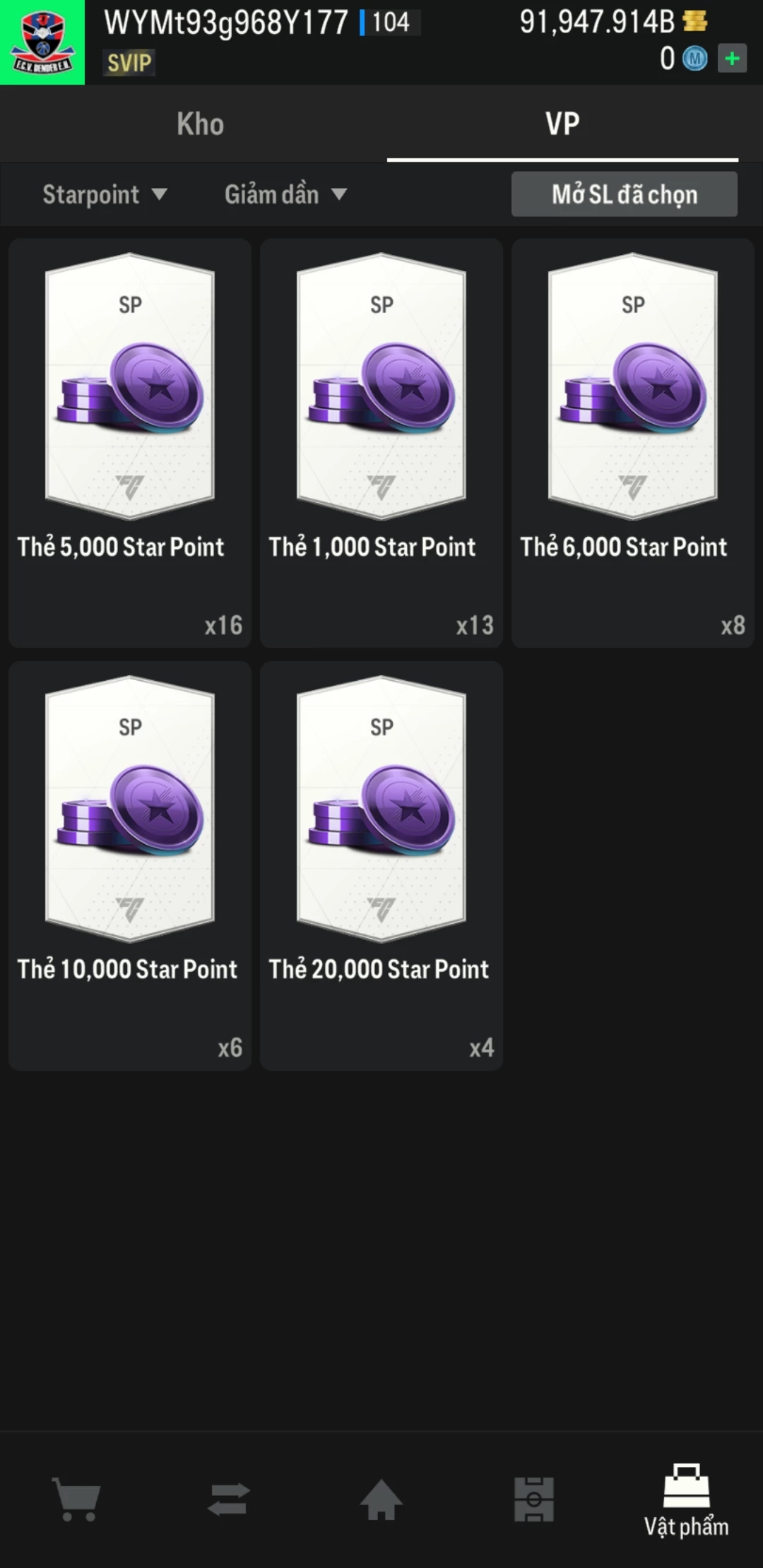Tap the SVIP badge
763x1568 pixels.
[129, 63]
